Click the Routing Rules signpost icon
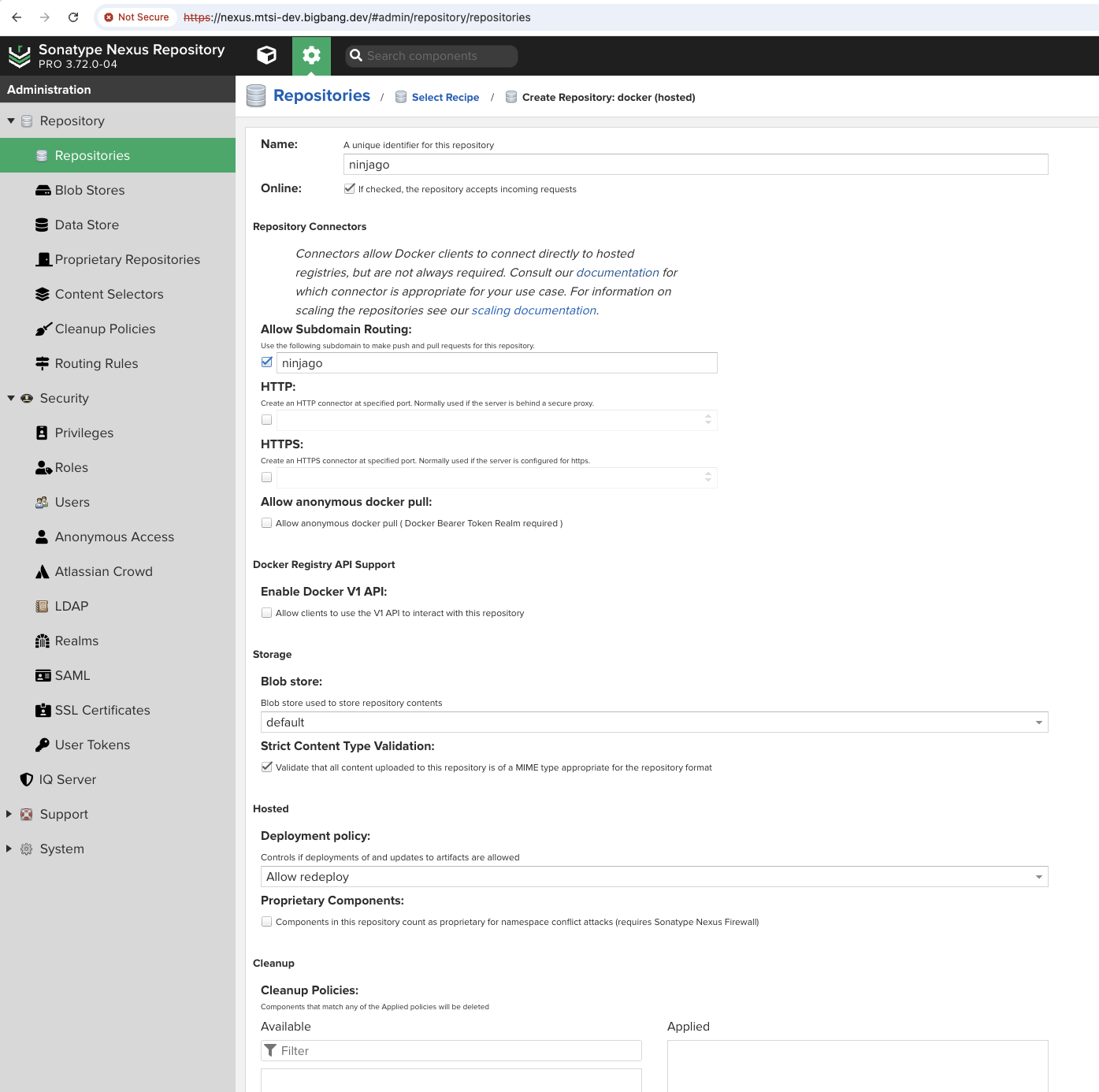The height and width of the screenshot is (1092, 1099). [43, 363]
